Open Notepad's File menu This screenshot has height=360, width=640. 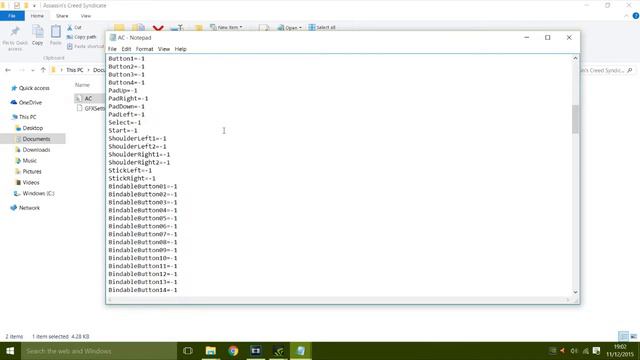coord(112,49)
